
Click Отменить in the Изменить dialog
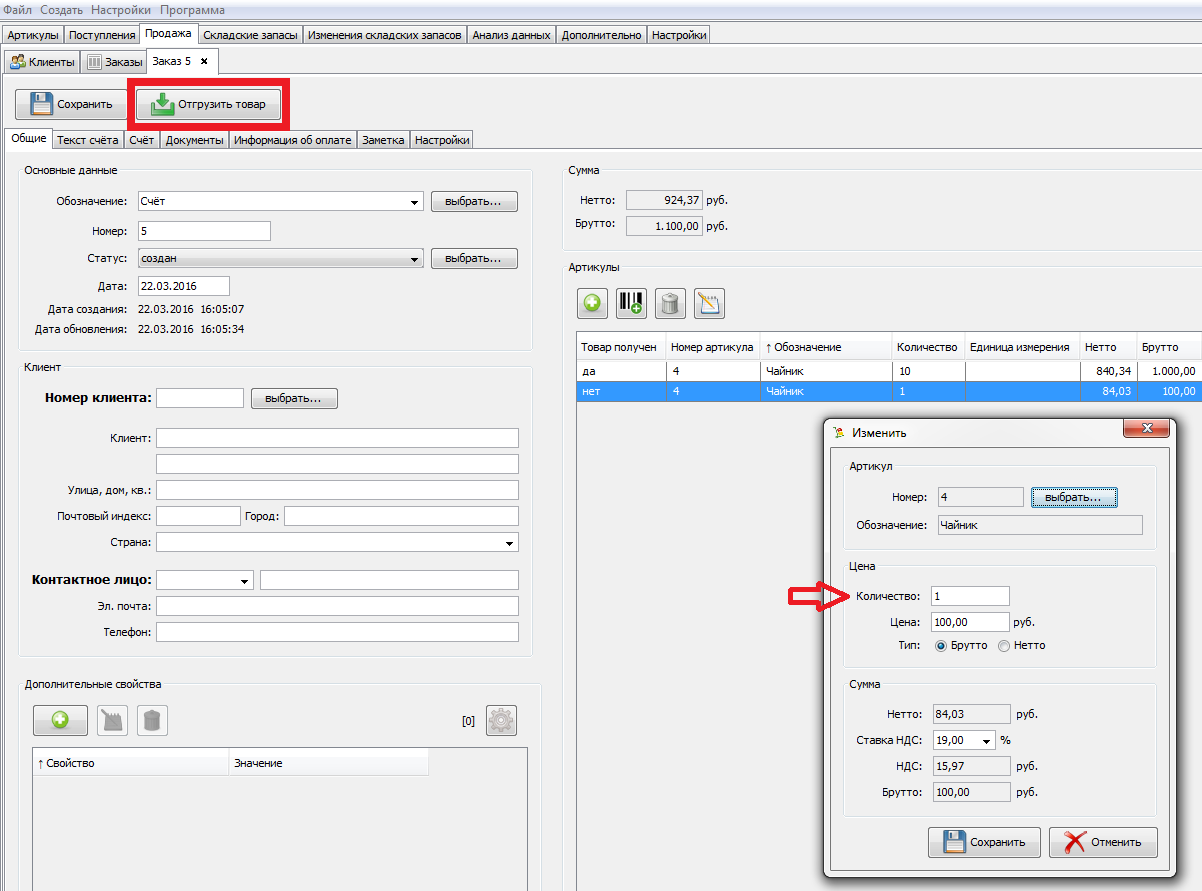pos(1102,842)
